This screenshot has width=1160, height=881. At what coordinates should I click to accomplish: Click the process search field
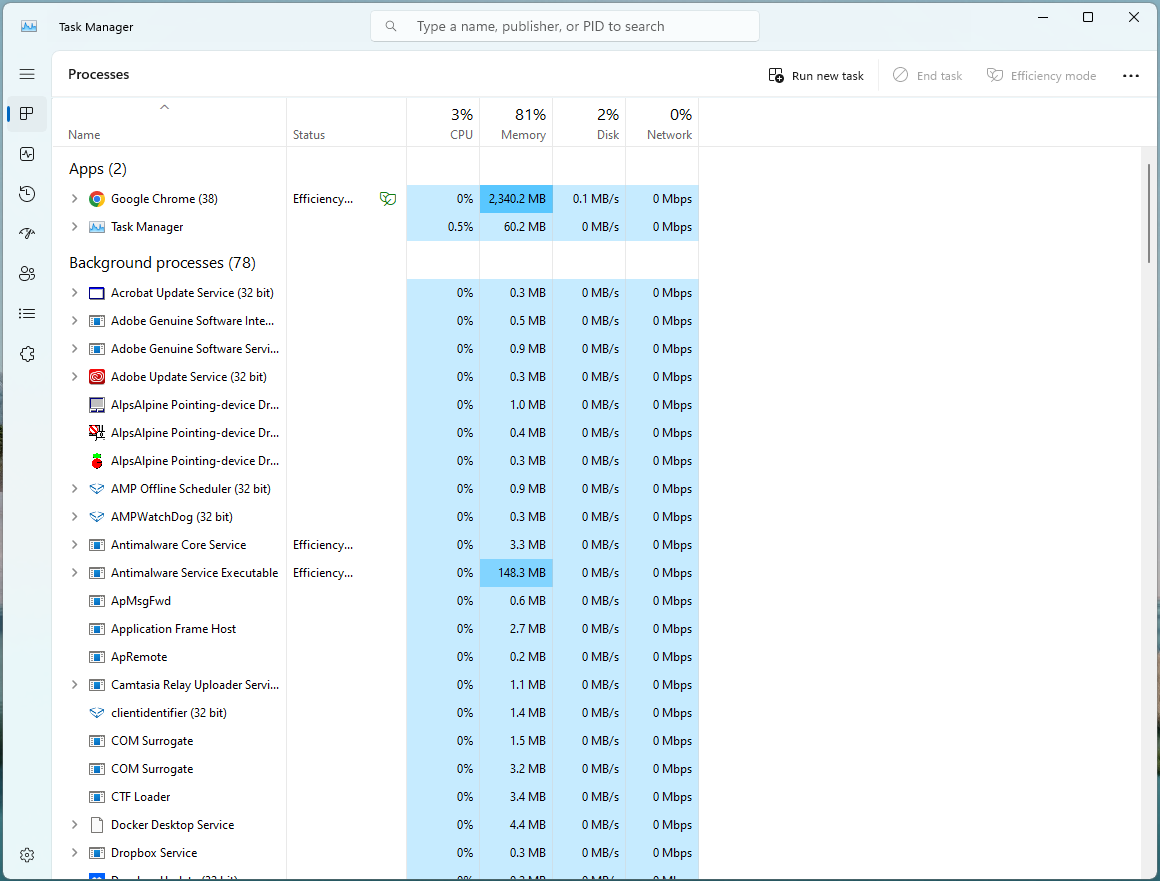pos(564,26)
